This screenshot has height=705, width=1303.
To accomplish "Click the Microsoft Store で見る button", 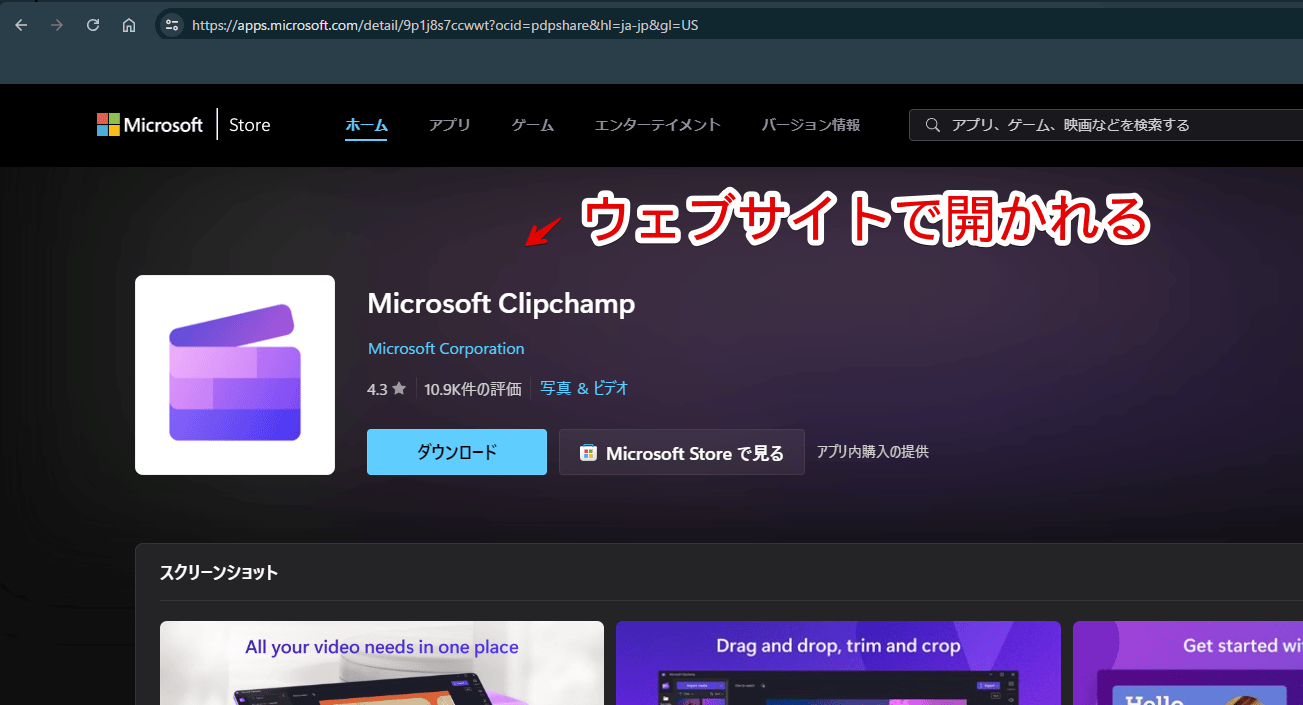I will (682, 452).
